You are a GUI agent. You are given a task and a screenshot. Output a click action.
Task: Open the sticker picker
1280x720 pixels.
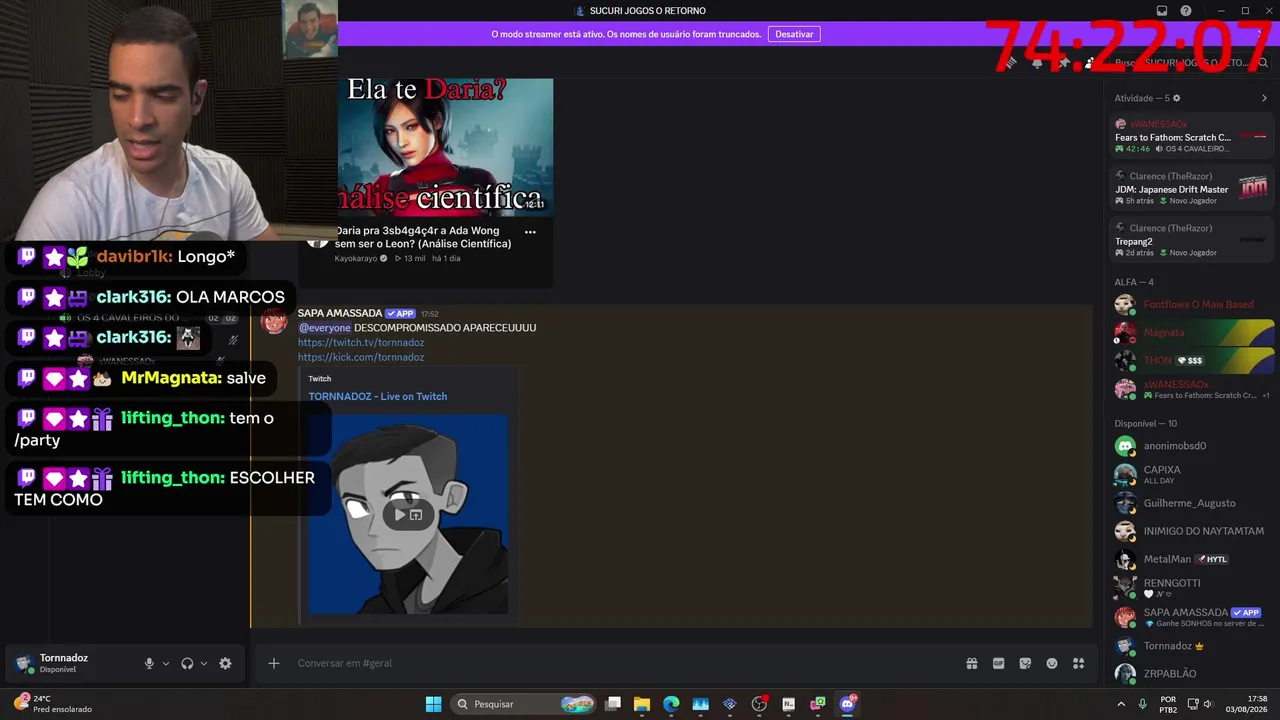(1025, 663)
